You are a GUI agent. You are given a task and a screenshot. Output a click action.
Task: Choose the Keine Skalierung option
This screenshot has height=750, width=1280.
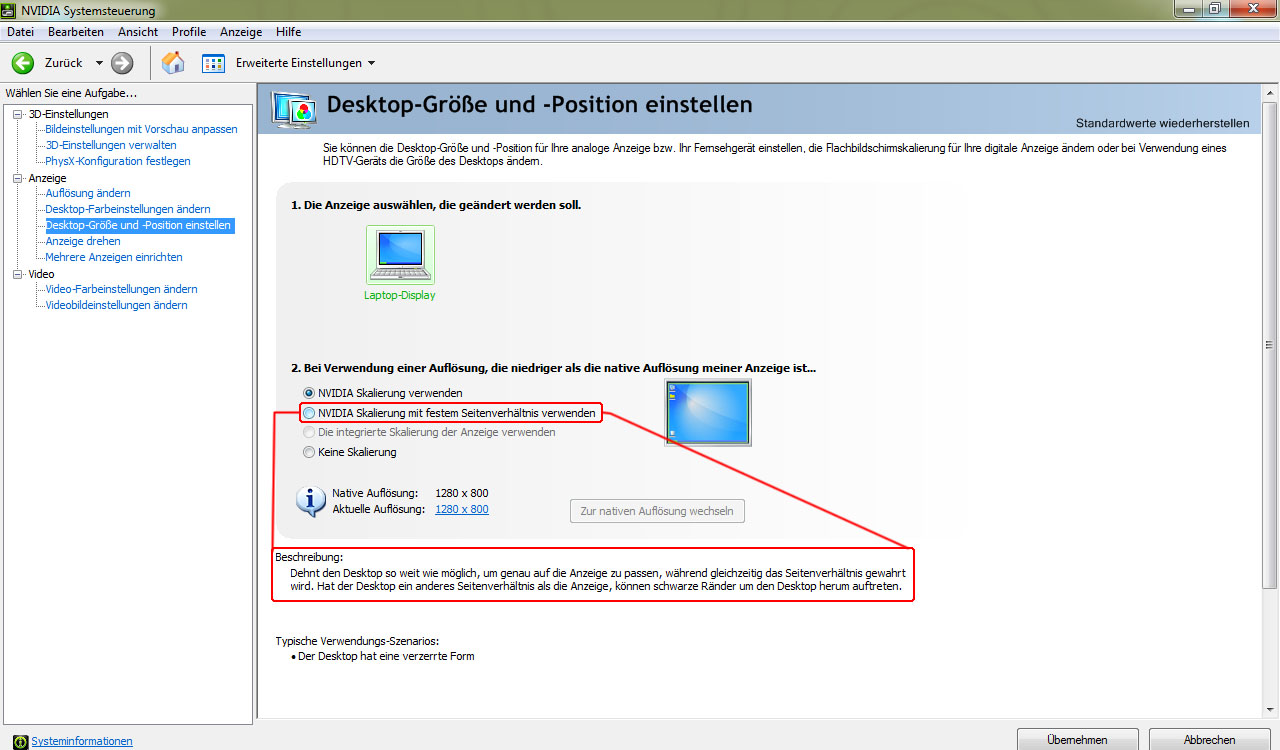[310, 452]
